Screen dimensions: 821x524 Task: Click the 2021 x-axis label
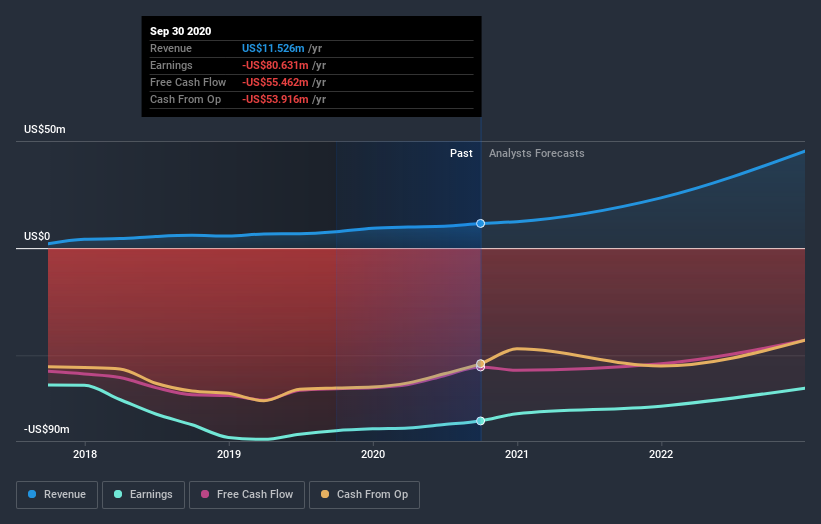[x=517, y=454]
